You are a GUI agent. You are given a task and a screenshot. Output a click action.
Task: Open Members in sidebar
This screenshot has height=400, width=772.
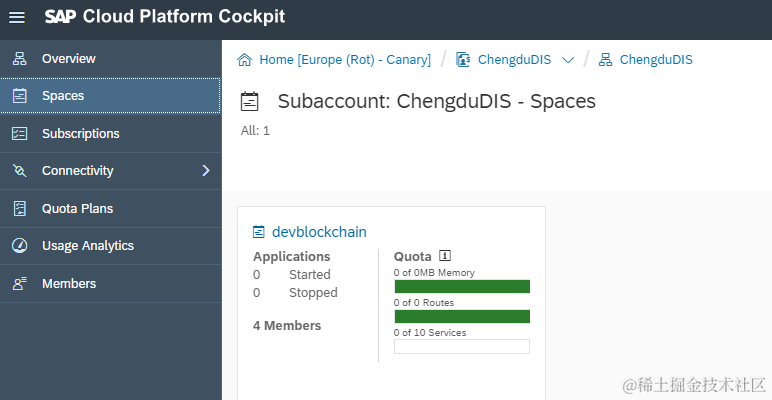point(110,283)
